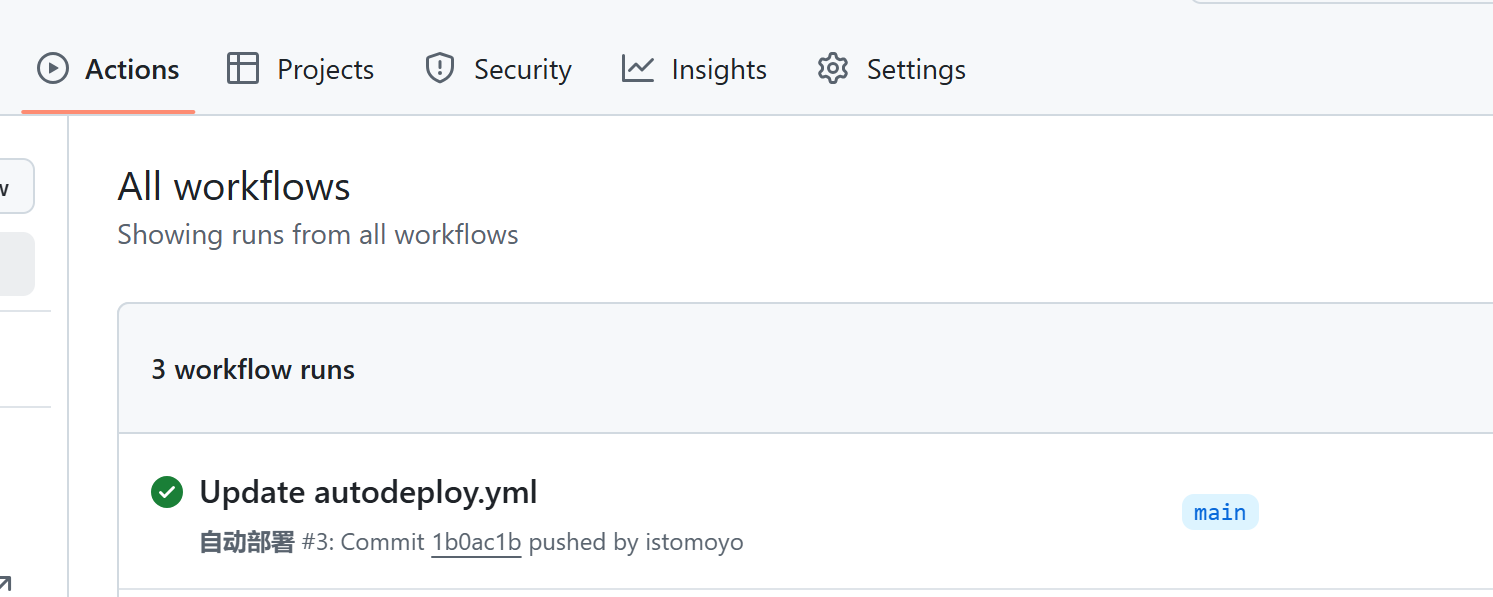Screen dimensions: 1493x597
Task: Open the Update autodeploy.yml workflow run
Action: [x=368, y=492]
